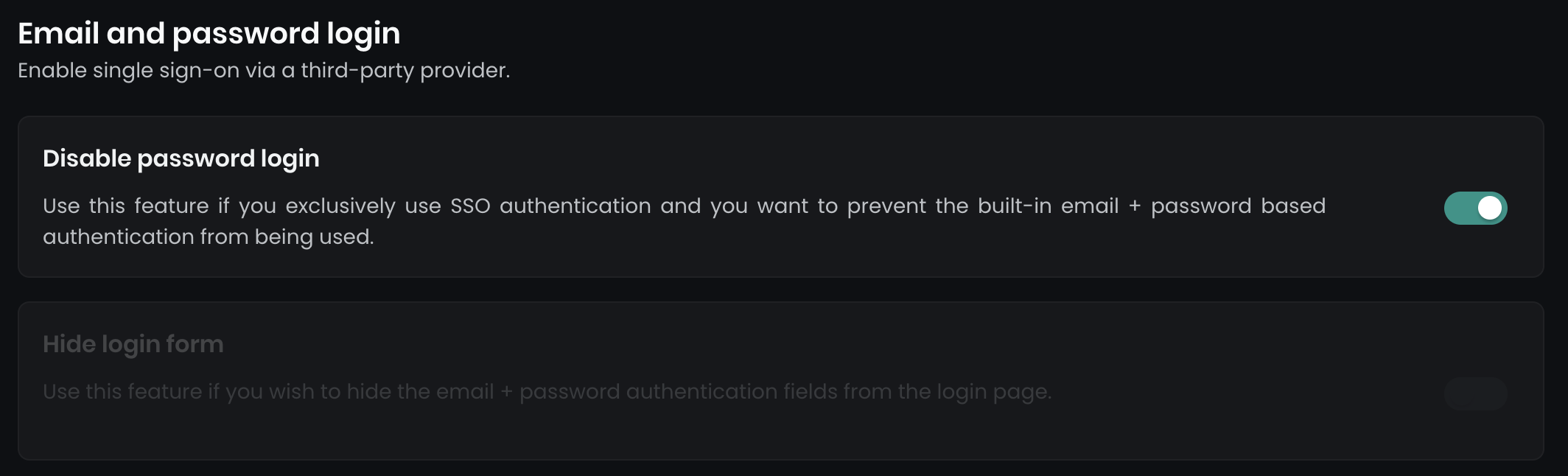
Task: Turn off the Disable password login toggle
Action: coord(1475,208)
